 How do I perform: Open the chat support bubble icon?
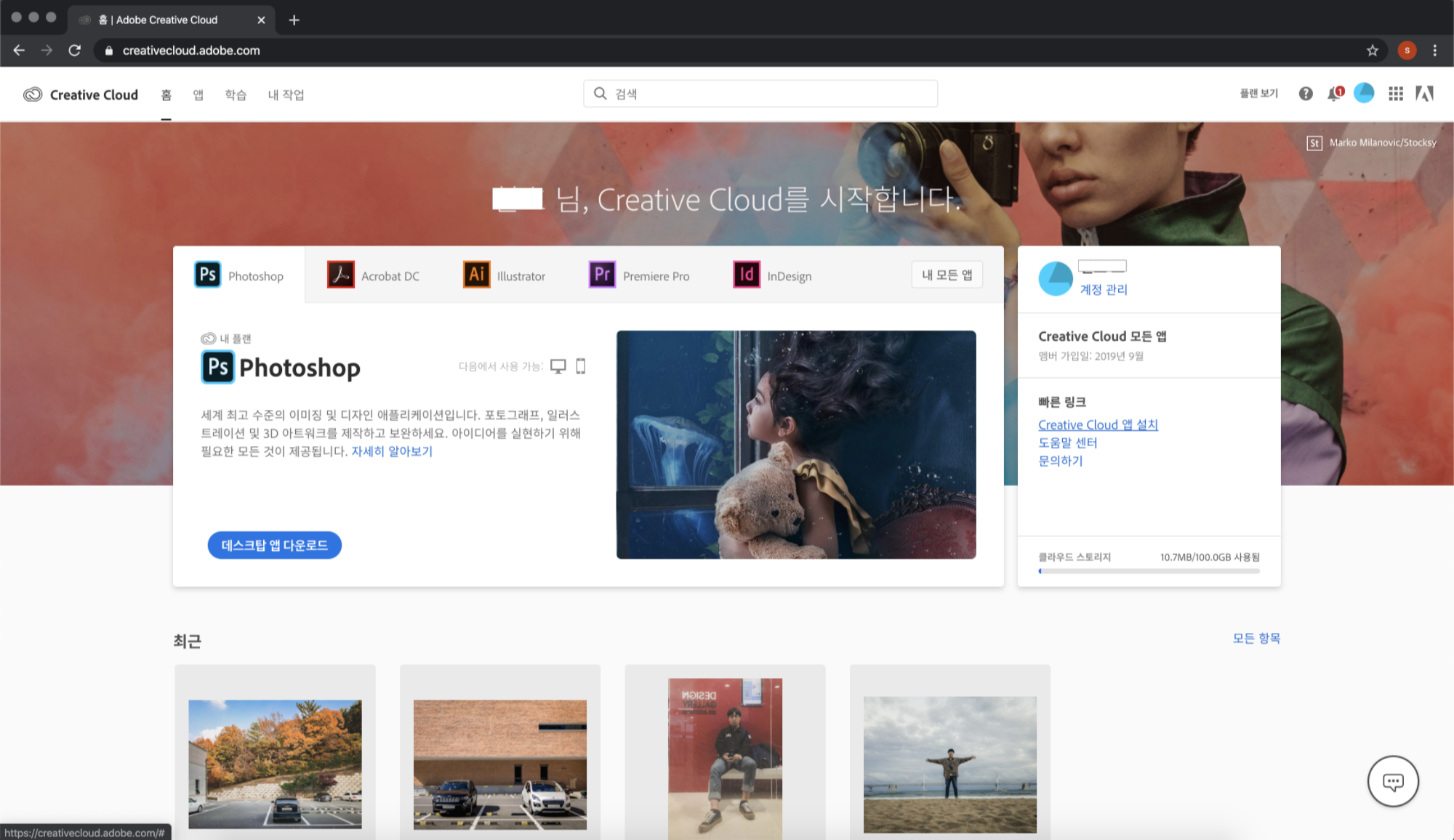tap(1393, 782)
